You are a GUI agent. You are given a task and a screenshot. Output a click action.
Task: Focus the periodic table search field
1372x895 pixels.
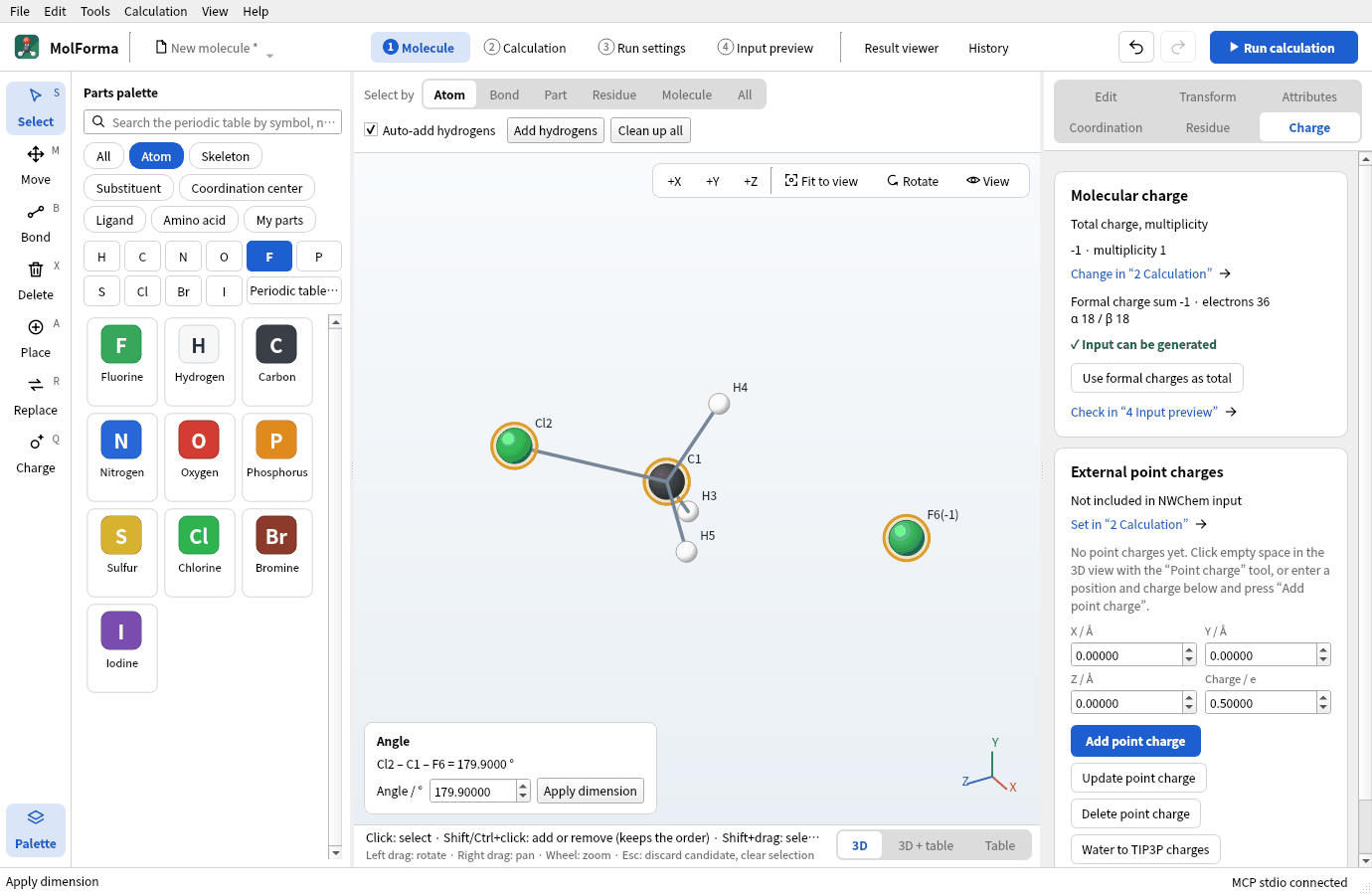(213, 122)
